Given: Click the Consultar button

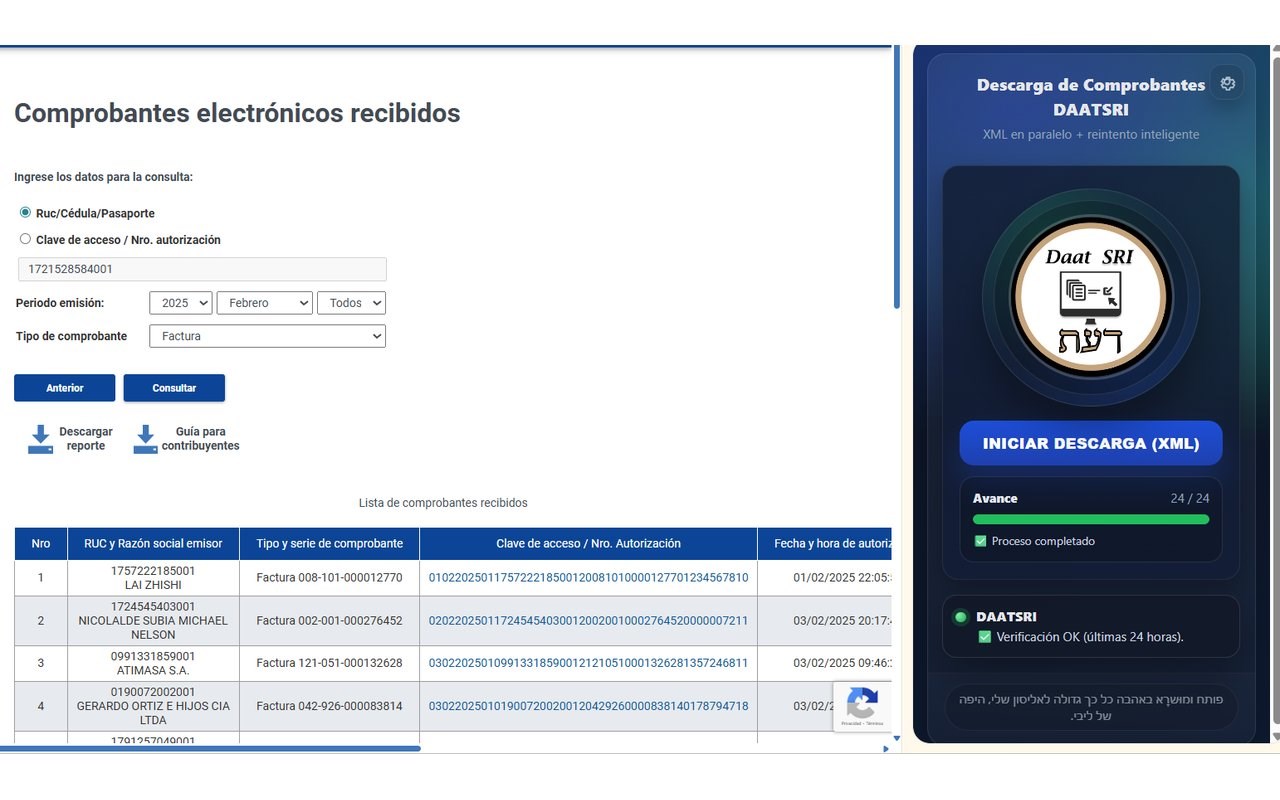Looking at the screenshot, I should coord(174,388).
